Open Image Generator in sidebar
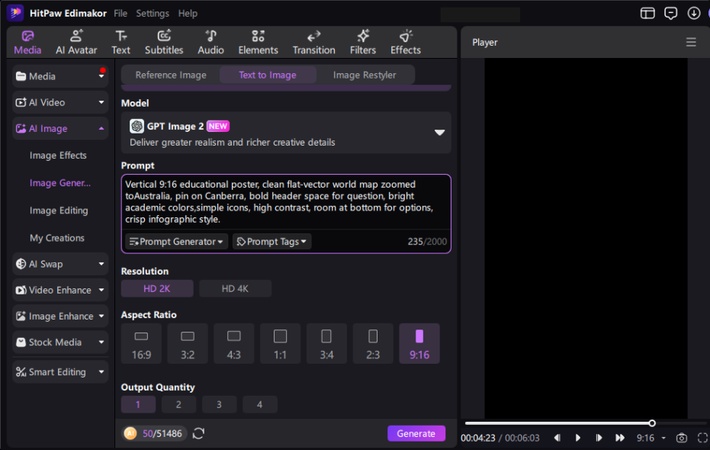The height and width of the screenshot is (450, 710). pos(60,183)
